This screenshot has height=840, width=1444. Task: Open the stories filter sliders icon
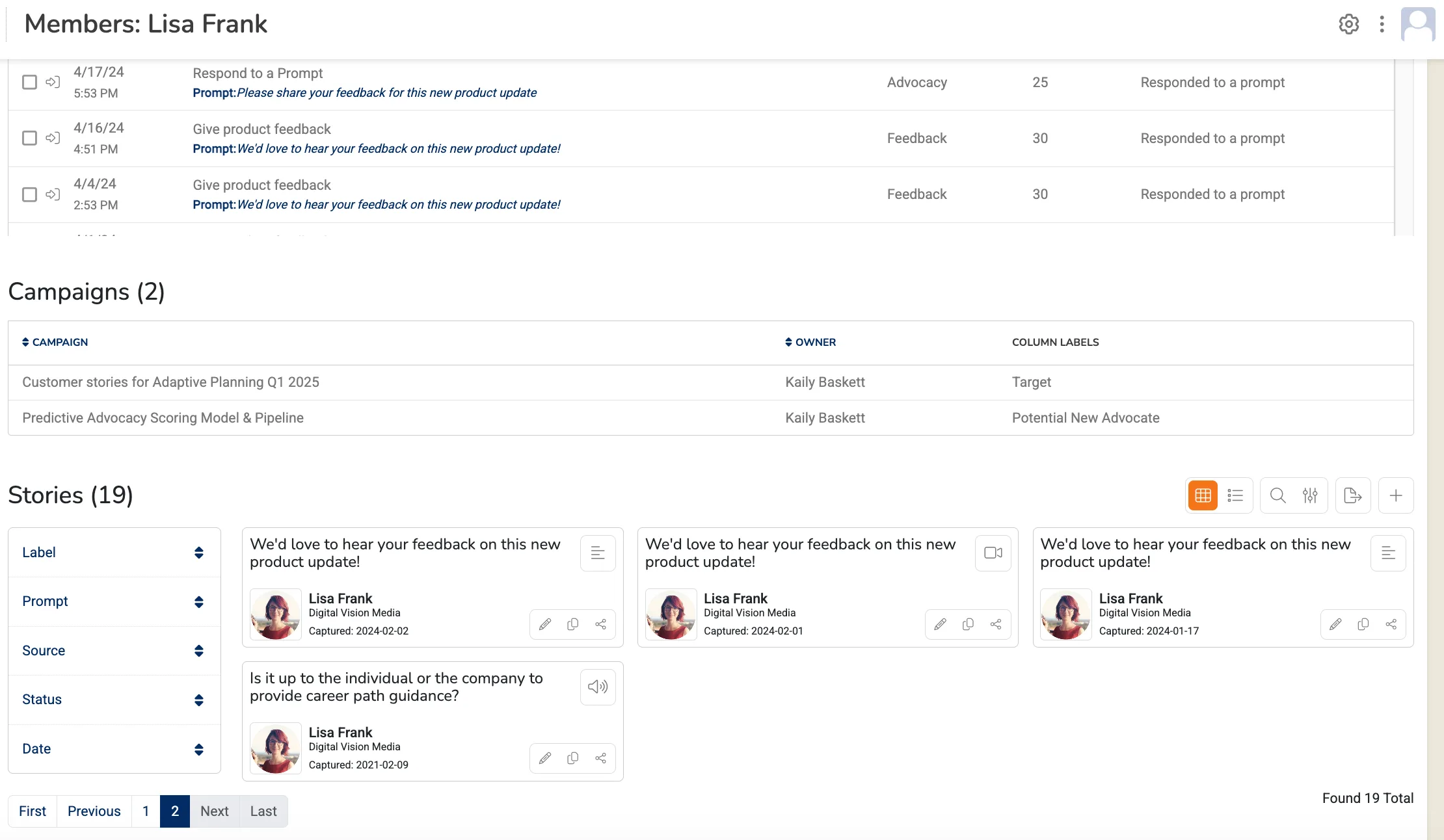tap(1310, 495)
